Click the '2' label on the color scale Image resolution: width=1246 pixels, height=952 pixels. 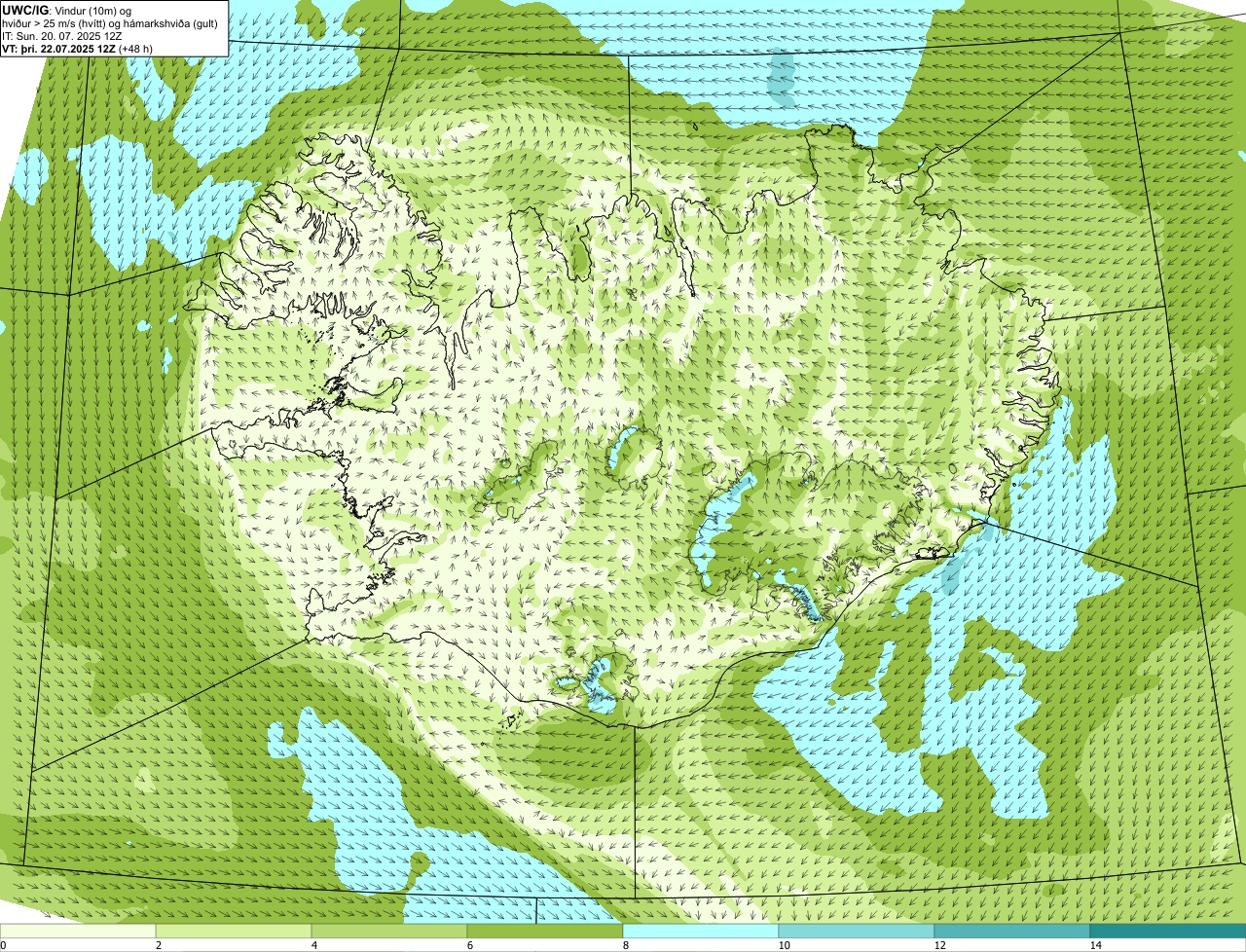tap(158, 944)
